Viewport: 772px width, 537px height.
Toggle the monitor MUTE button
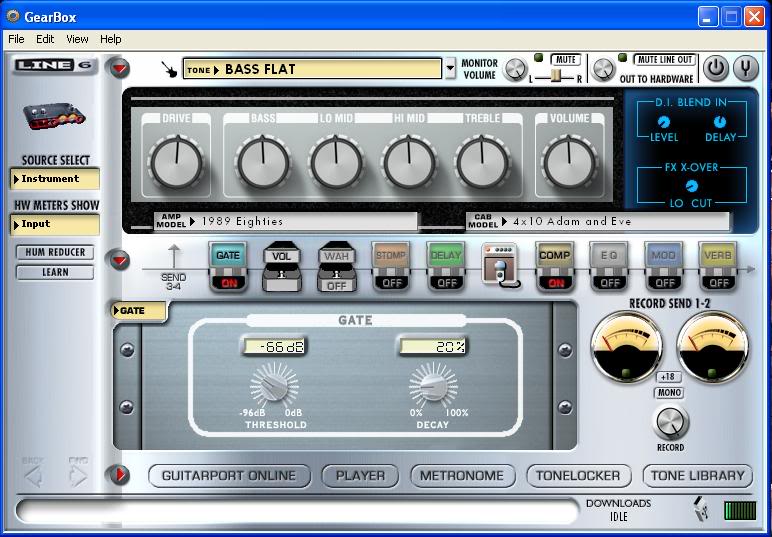566,60
